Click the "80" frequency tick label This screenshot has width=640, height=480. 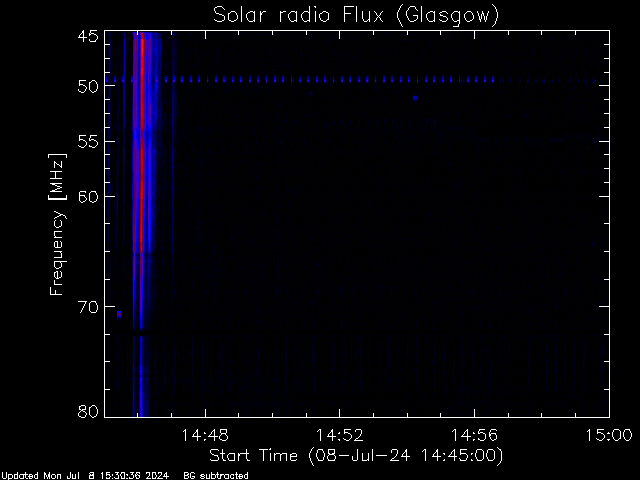click(x=88, y=411)
